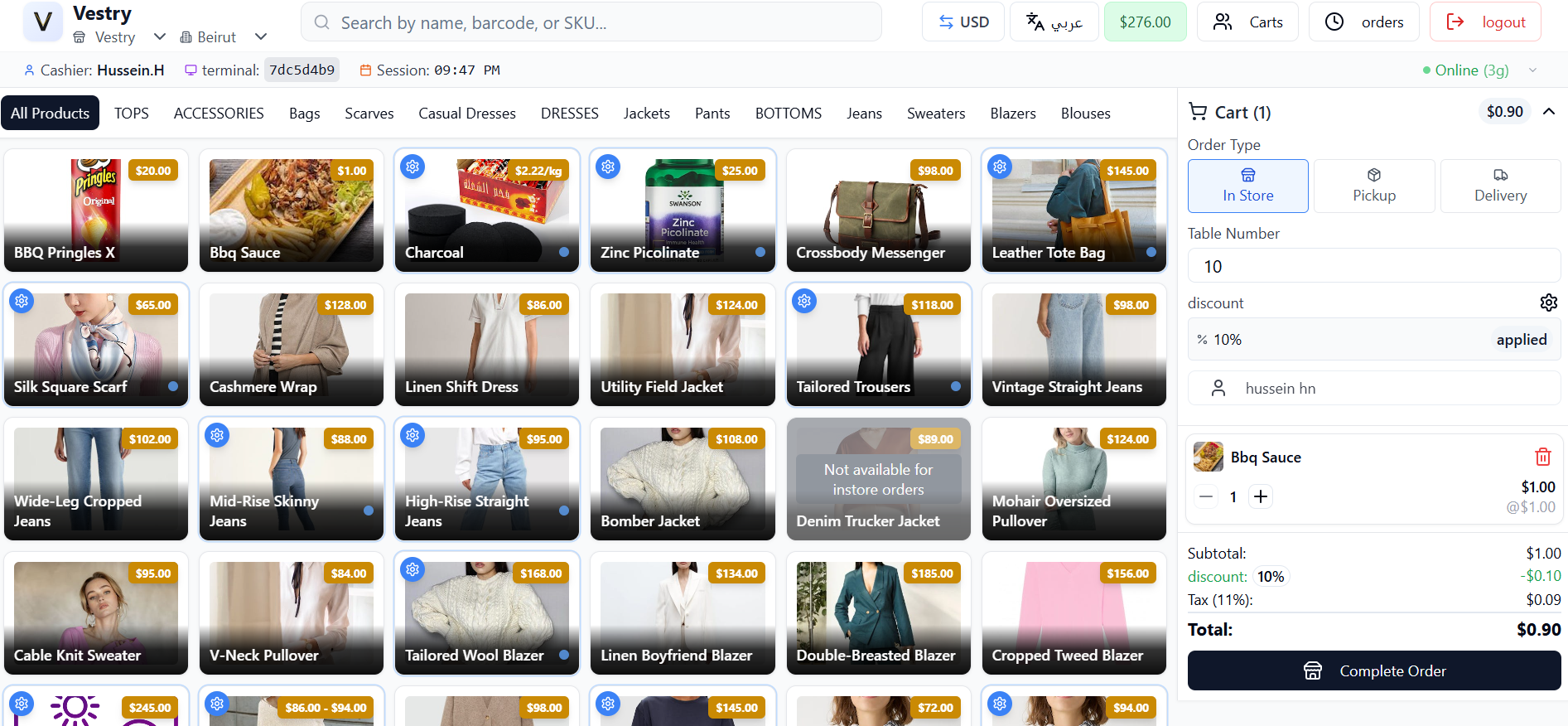Switch to the Pants category
Image resolution: width=1568 pixels, height=726 pixels.
[x=712, y=113]
